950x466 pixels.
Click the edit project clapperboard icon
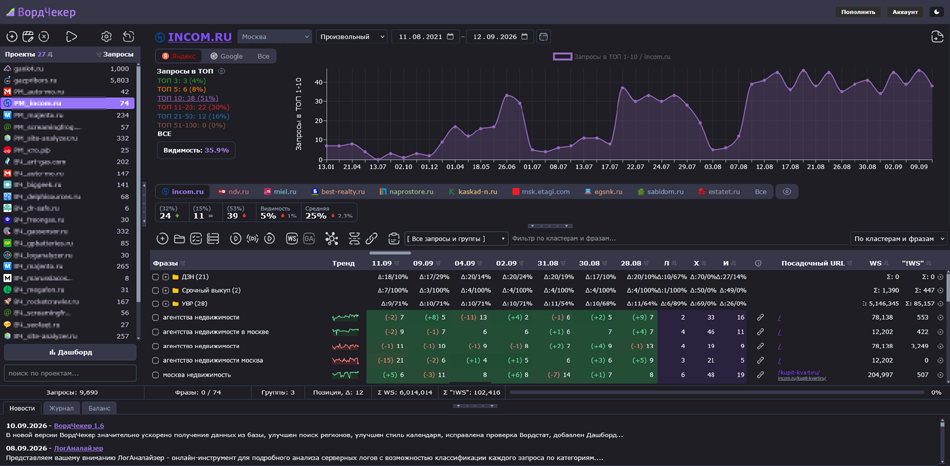coord(27,36)
